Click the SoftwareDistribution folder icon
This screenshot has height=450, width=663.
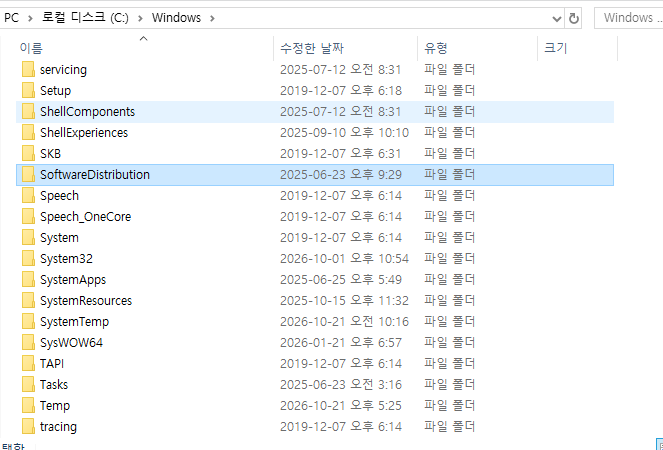(28, 175)
